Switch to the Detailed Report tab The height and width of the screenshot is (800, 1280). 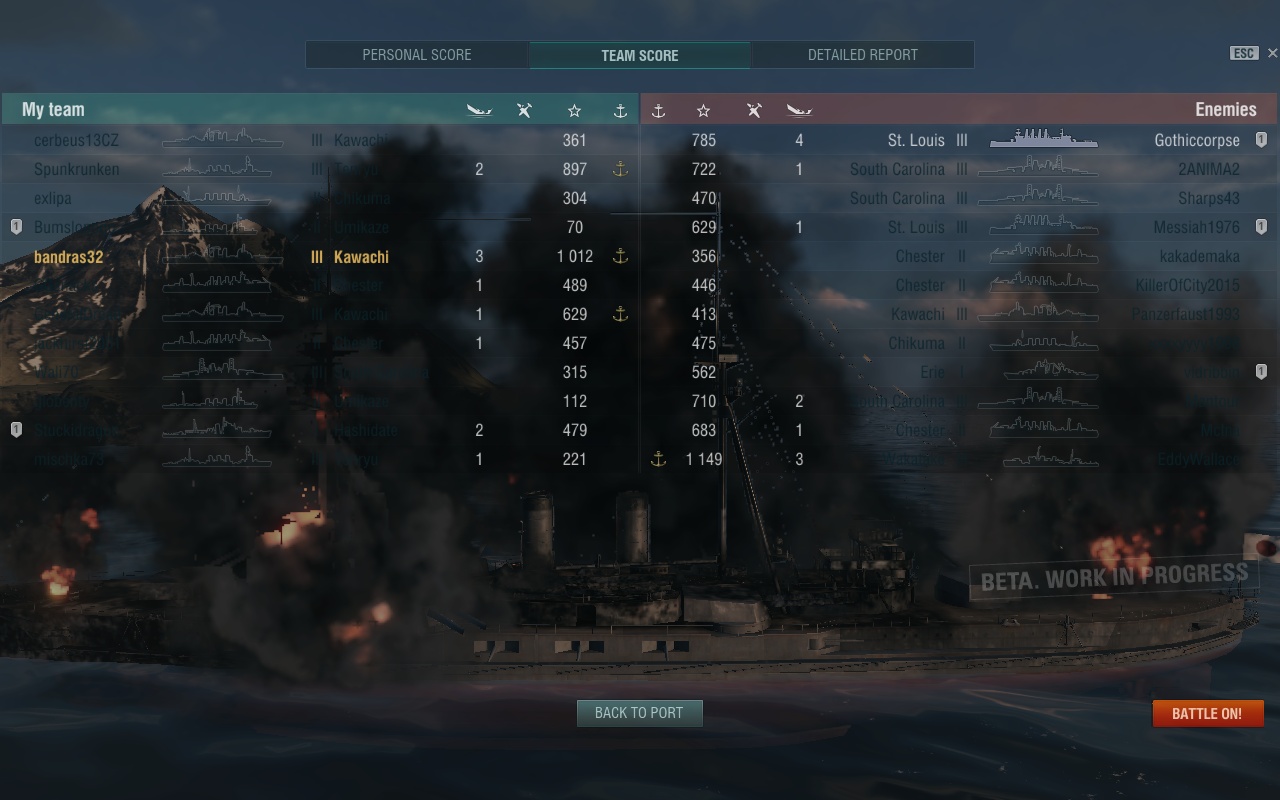pos(862,55)
